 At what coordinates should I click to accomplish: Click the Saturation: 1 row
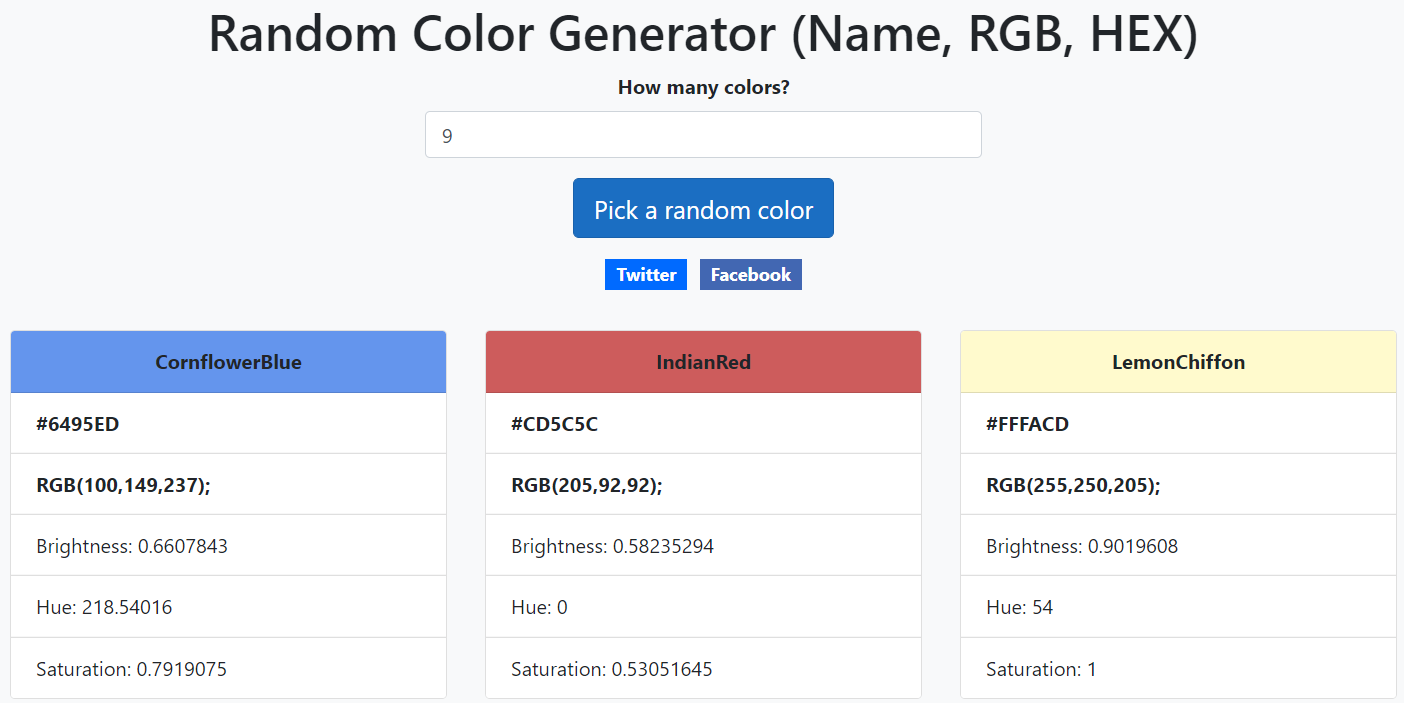pyautogui.click(x=1178, y=668)
